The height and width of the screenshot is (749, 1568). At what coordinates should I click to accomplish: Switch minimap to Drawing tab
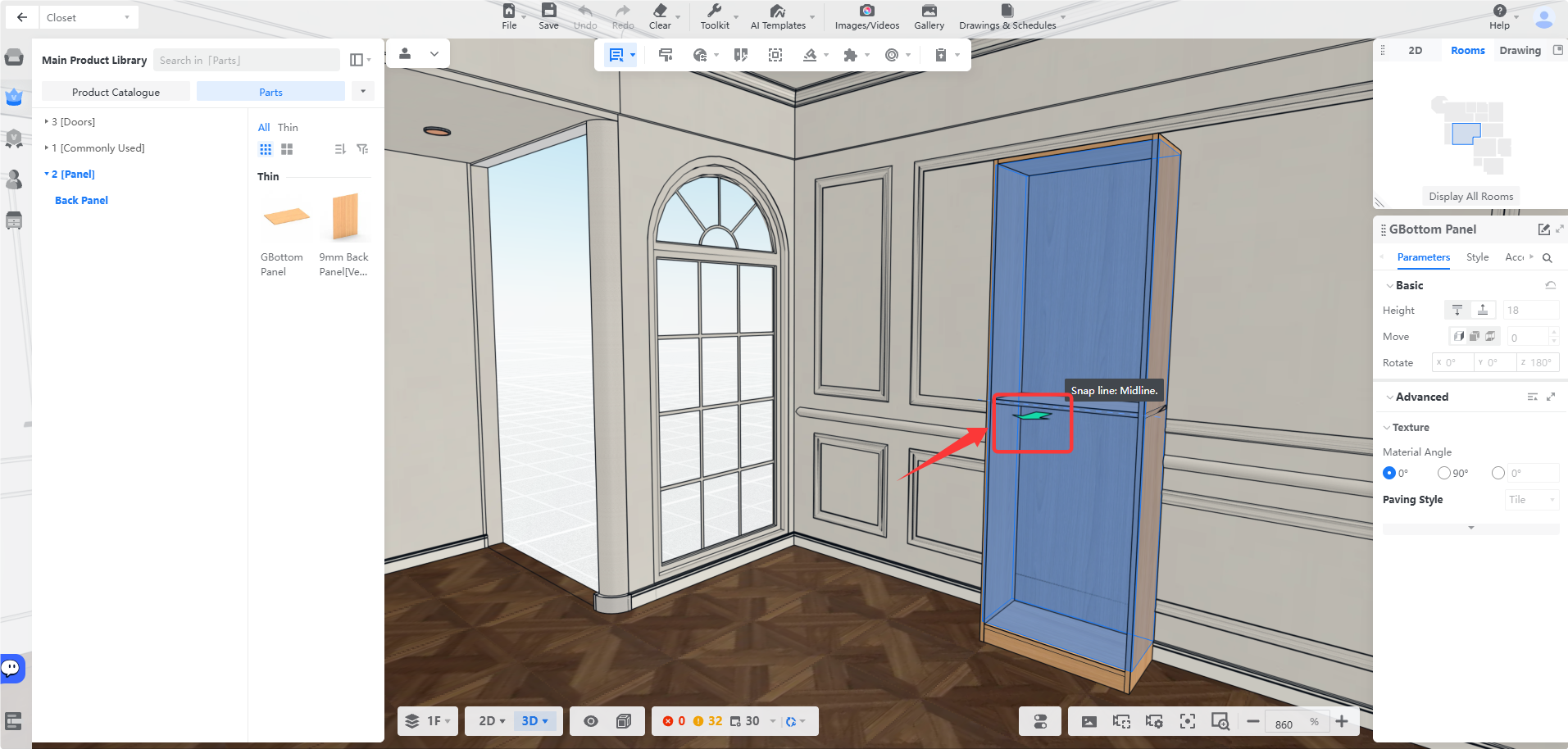(1520, 50)
